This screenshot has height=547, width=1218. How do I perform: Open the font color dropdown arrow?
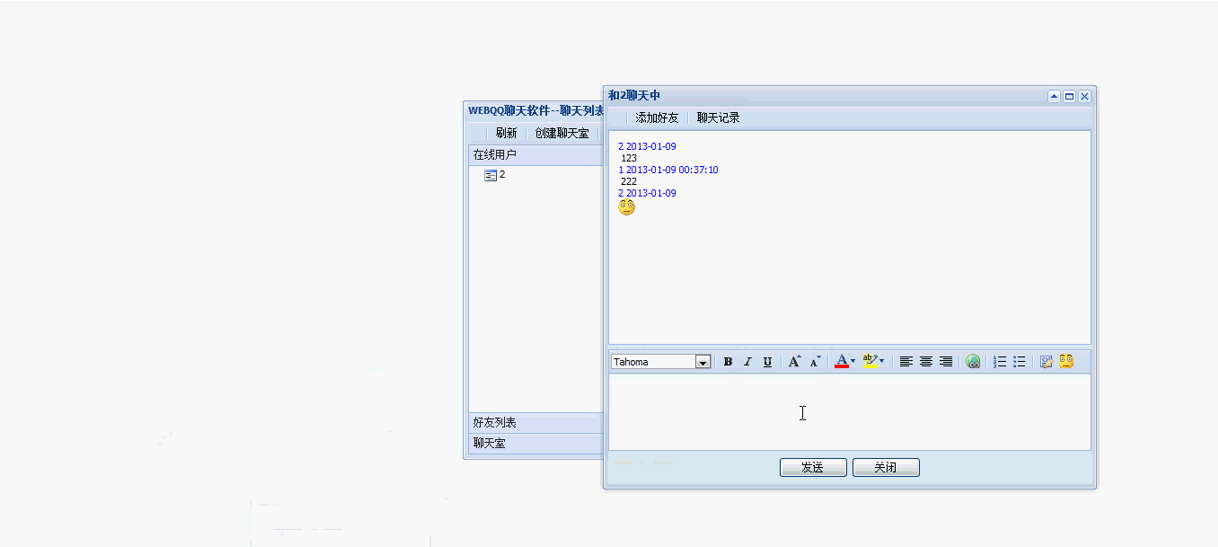point(853,362)
